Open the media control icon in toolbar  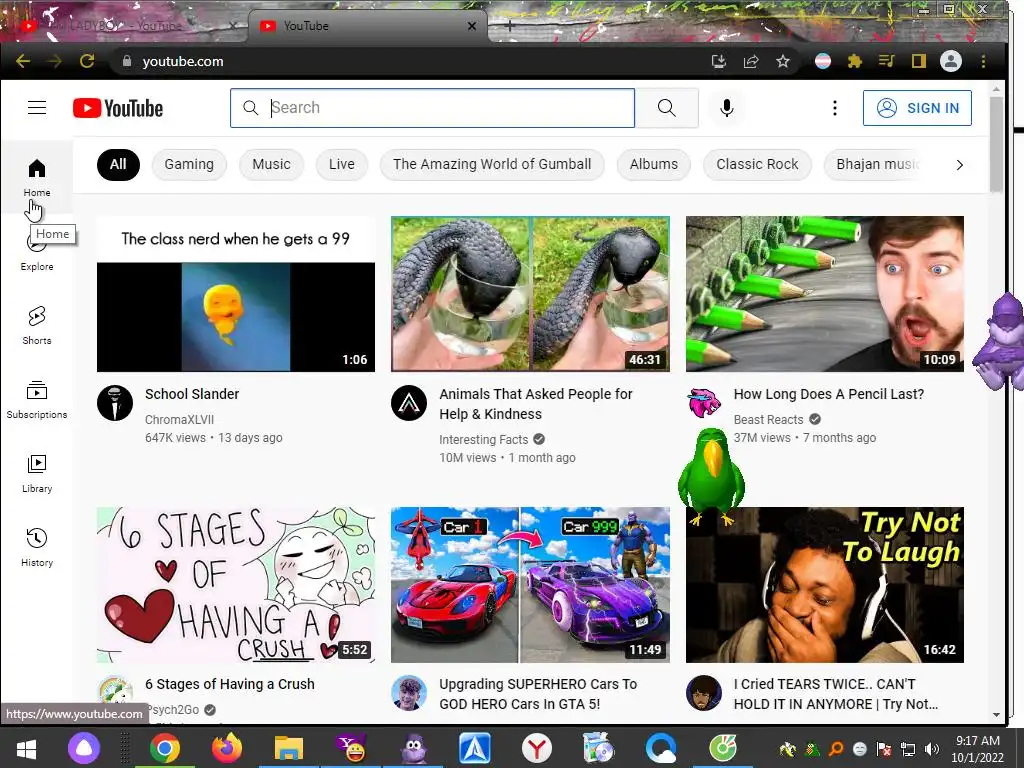[886, 61]
